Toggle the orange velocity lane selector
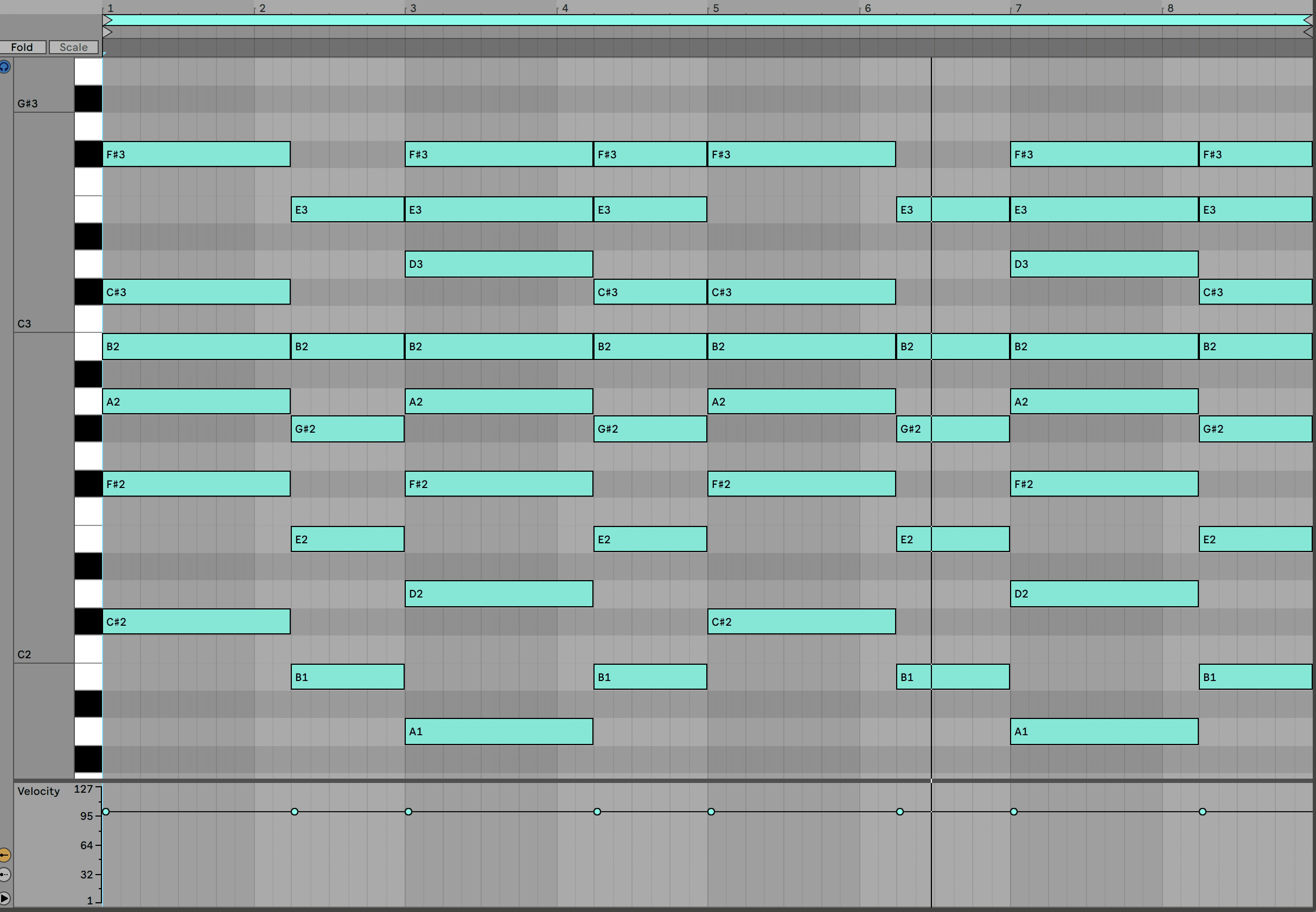This screenshot has width=1316, height=912. pos(4,855)
